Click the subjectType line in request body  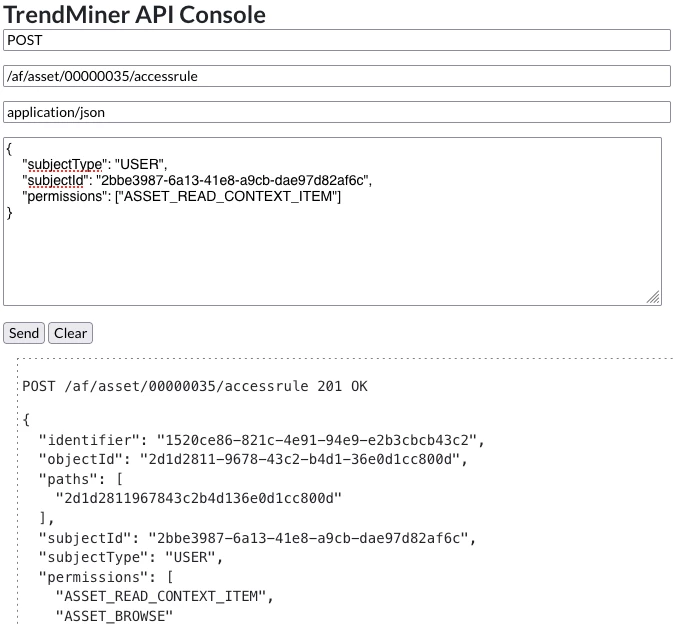click(x=95, y=164)
